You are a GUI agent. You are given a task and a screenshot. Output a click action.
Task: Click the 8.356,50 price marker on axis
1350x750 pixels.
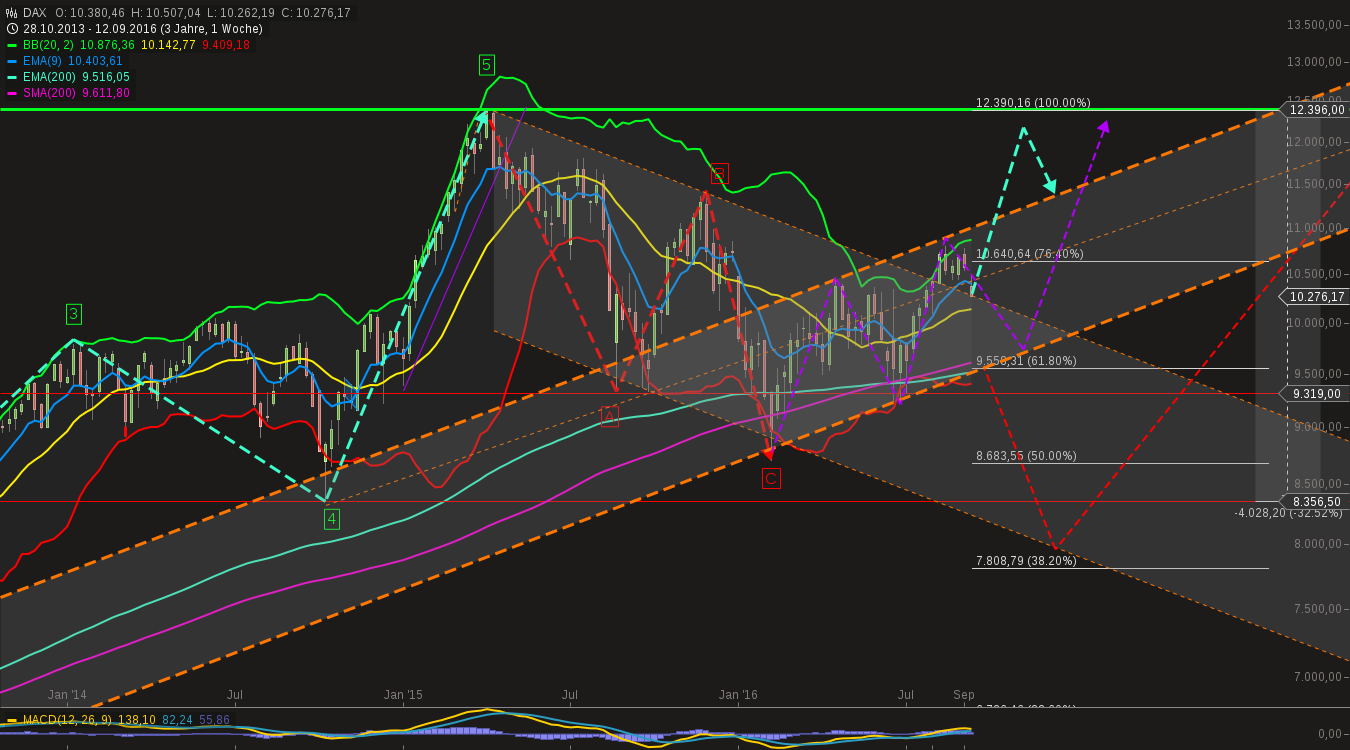point(1314,502)
